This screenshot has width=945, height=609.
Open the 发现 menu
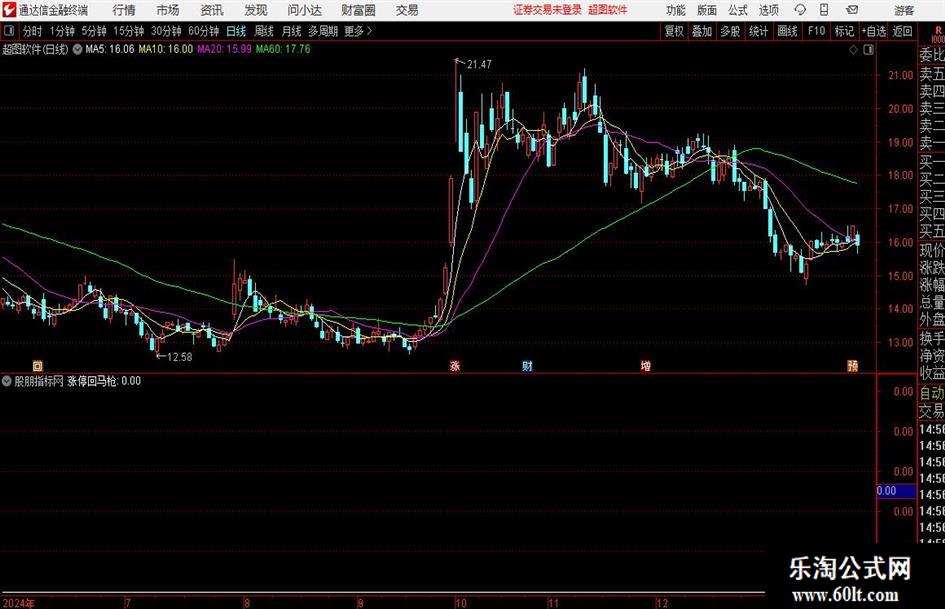click(256, 10)
